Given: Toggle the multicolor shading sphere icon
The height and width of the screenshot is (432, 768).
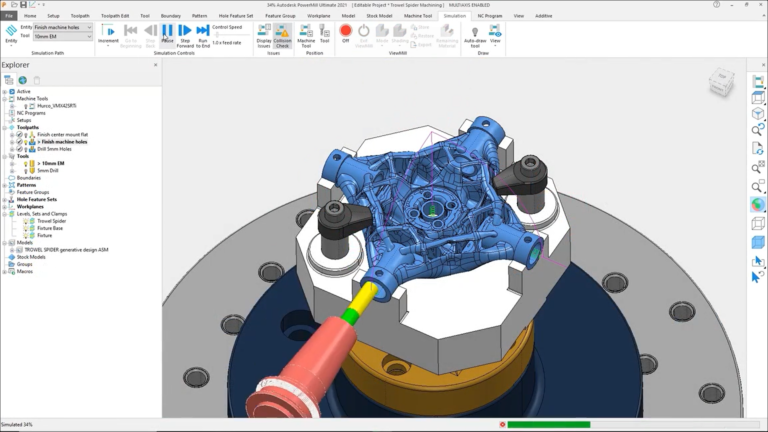Looking at the screenshot, I should [x=758, y=205].
